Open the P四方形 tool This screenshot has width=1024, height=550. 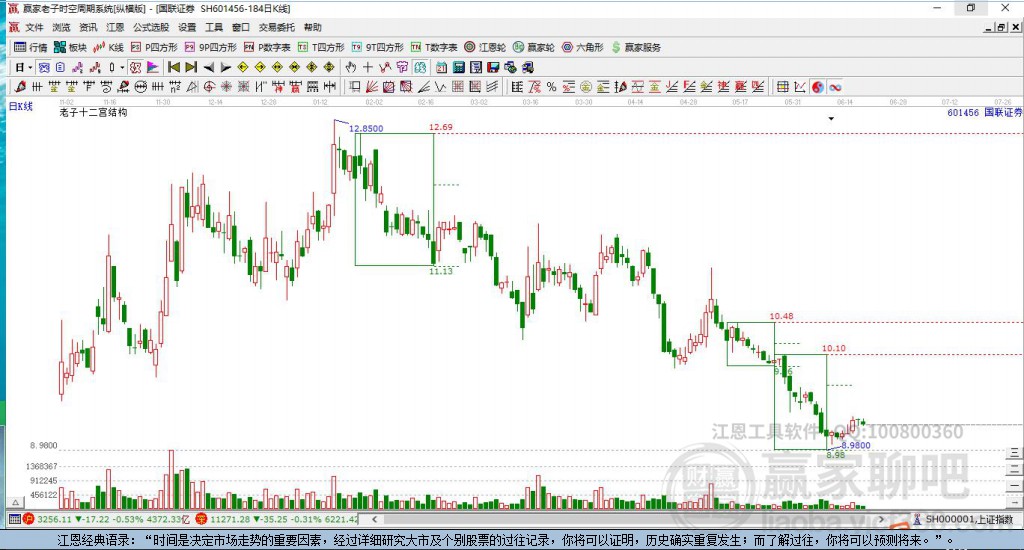click(154, 47)
